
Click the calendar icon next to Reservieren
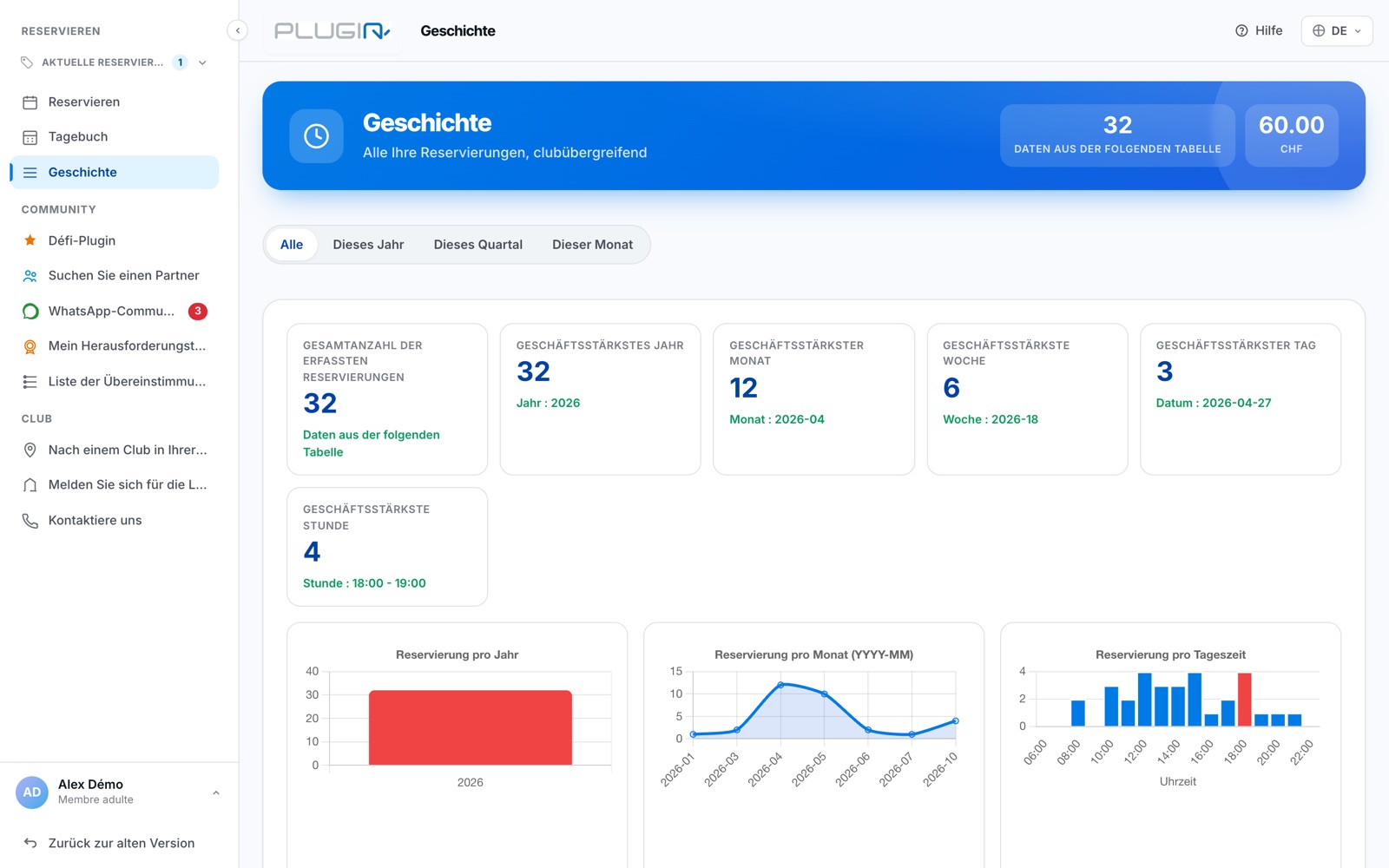[x=30, y=102]
